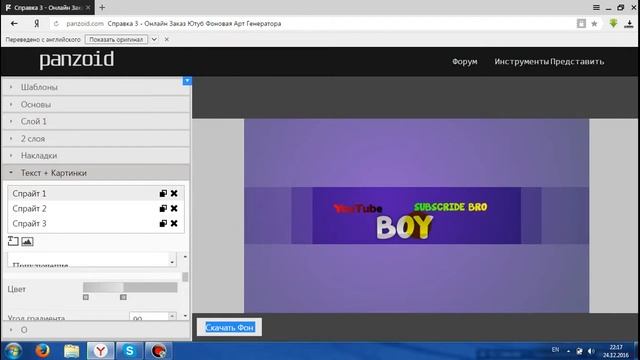Image resolution: width=640 pixels, height=360 pixels.
Task: Collapse the Текст + Картинки section
Action: [x=96, y=173]
